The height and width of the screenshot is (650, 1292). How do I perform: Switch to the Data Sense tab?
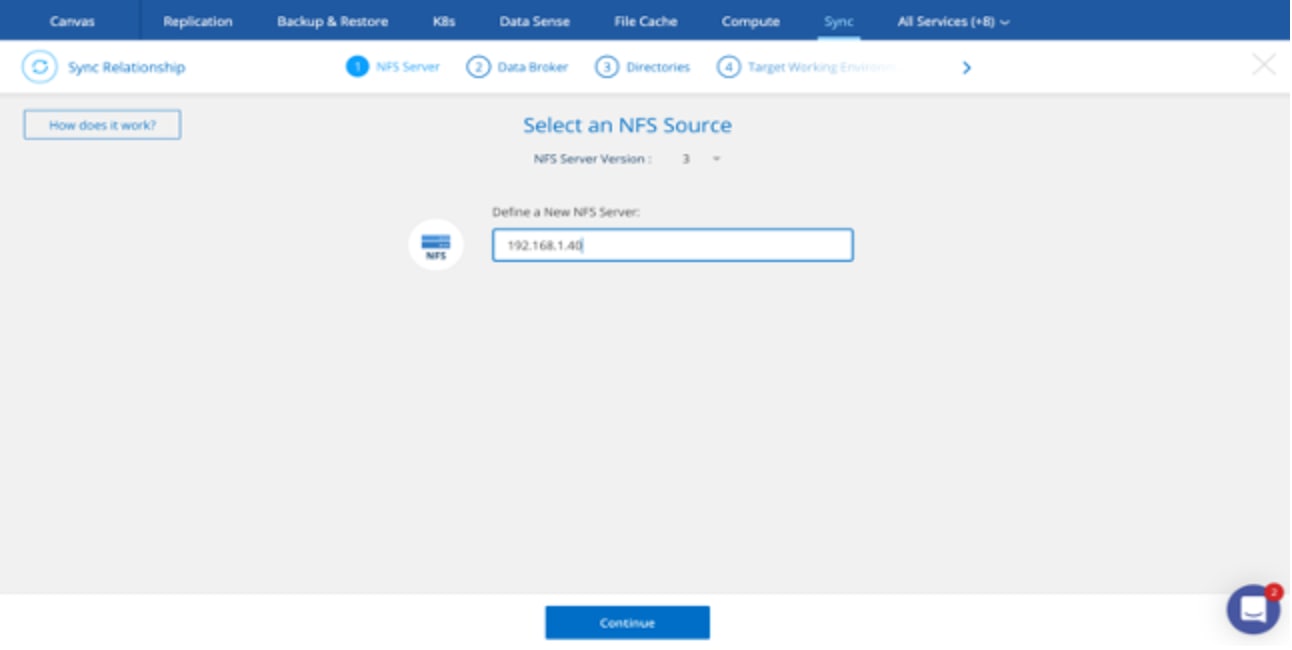pyautogui.click(x=534, y=21)
